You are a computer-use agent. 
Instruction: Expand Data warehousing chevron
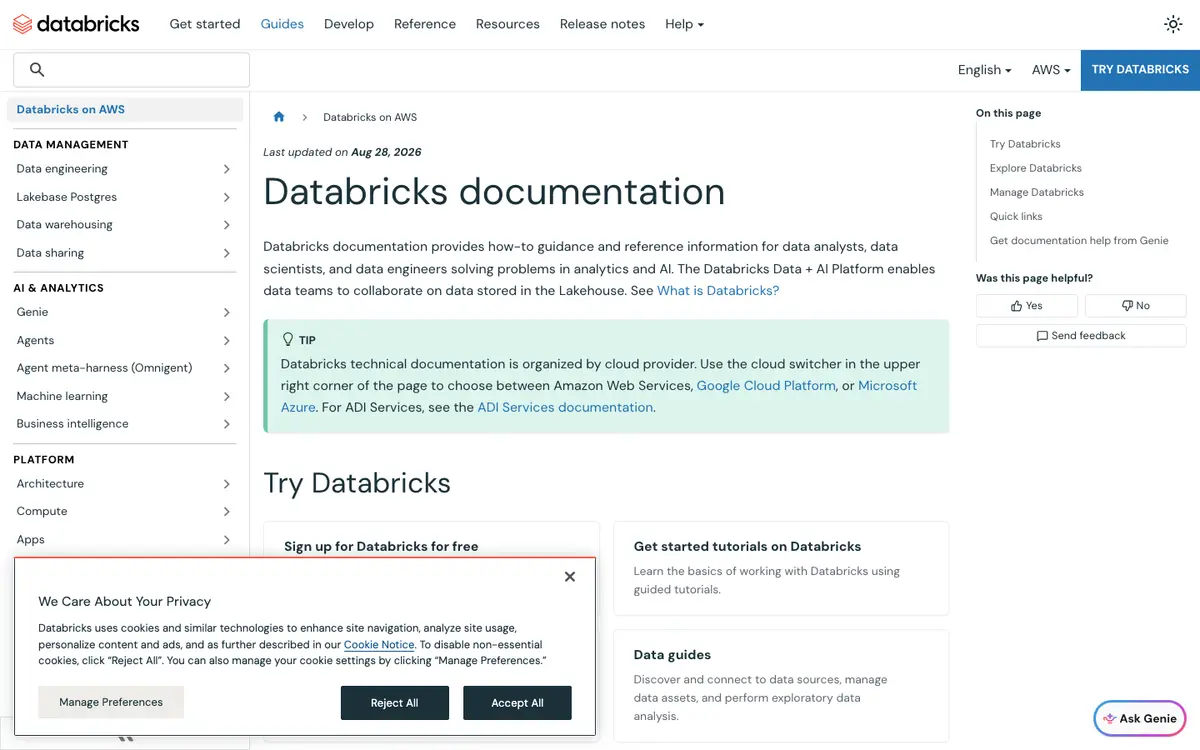tap(227, 225)
